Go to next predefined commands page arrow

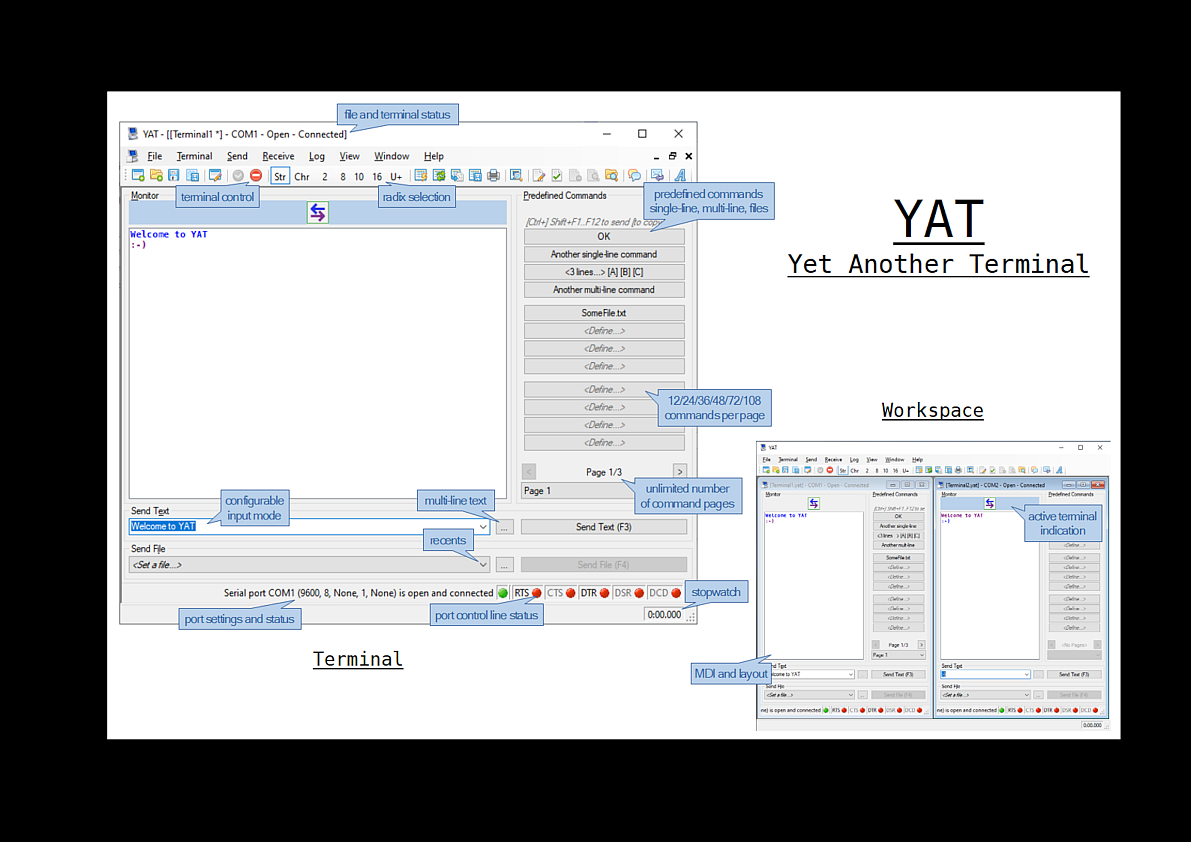pyautogui.click(x=680, y=471)
